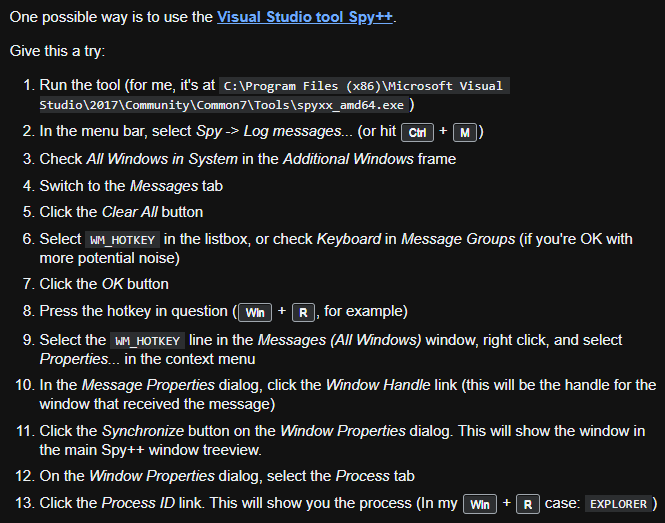
Task: Click the WM_HOTKEY code snippet in step 6
Action: pyautogui.click(x=123, y=240)
